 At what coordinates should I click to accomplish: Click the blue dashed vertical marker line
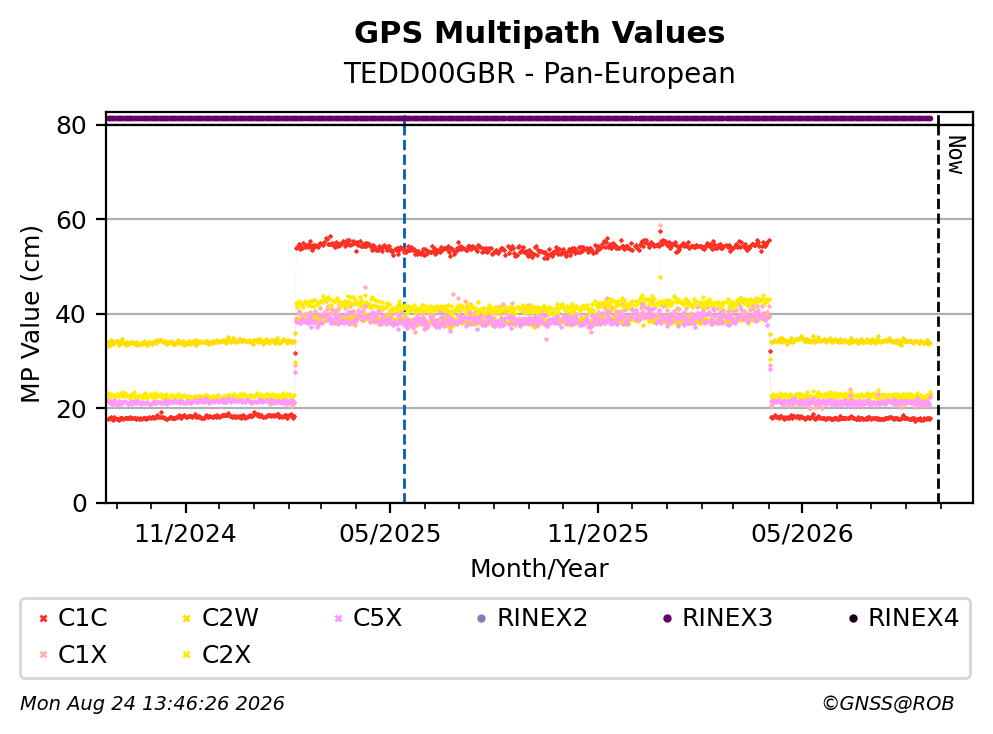pos(405,310)
